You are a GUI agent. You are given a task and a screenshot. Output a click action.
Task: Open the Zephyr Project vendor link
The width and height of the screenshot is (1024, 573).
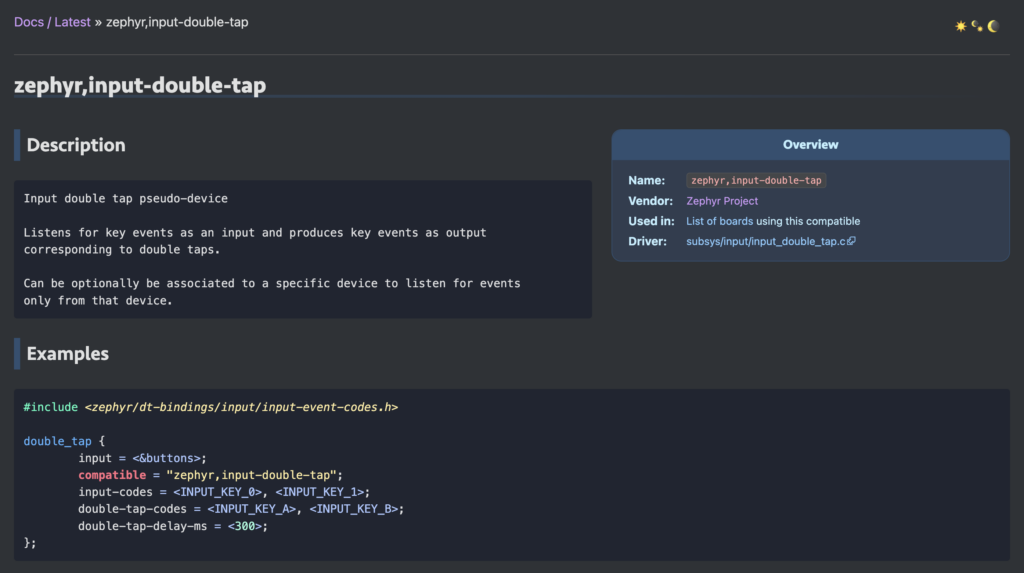(x=722, y=201)
